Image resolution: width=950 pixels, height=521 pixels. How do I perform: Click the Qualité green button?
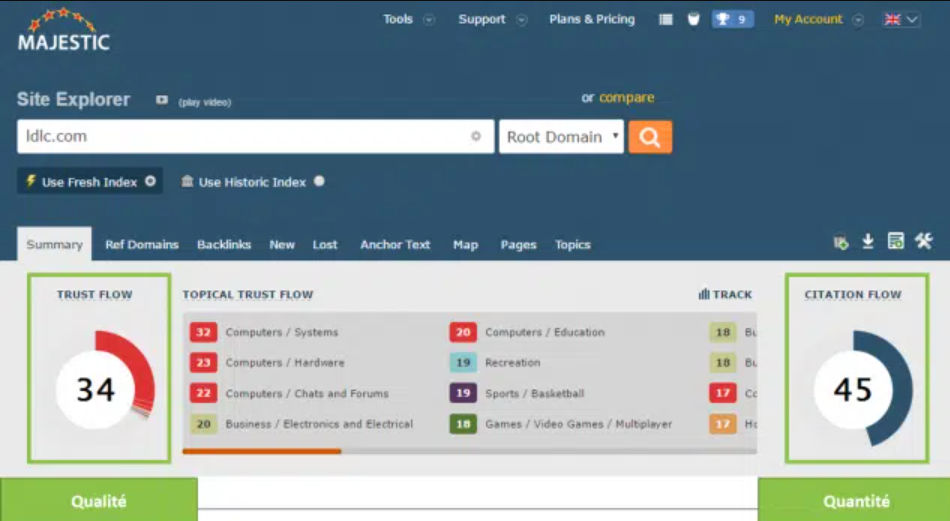pyautogui.click(x=99, y=500)
